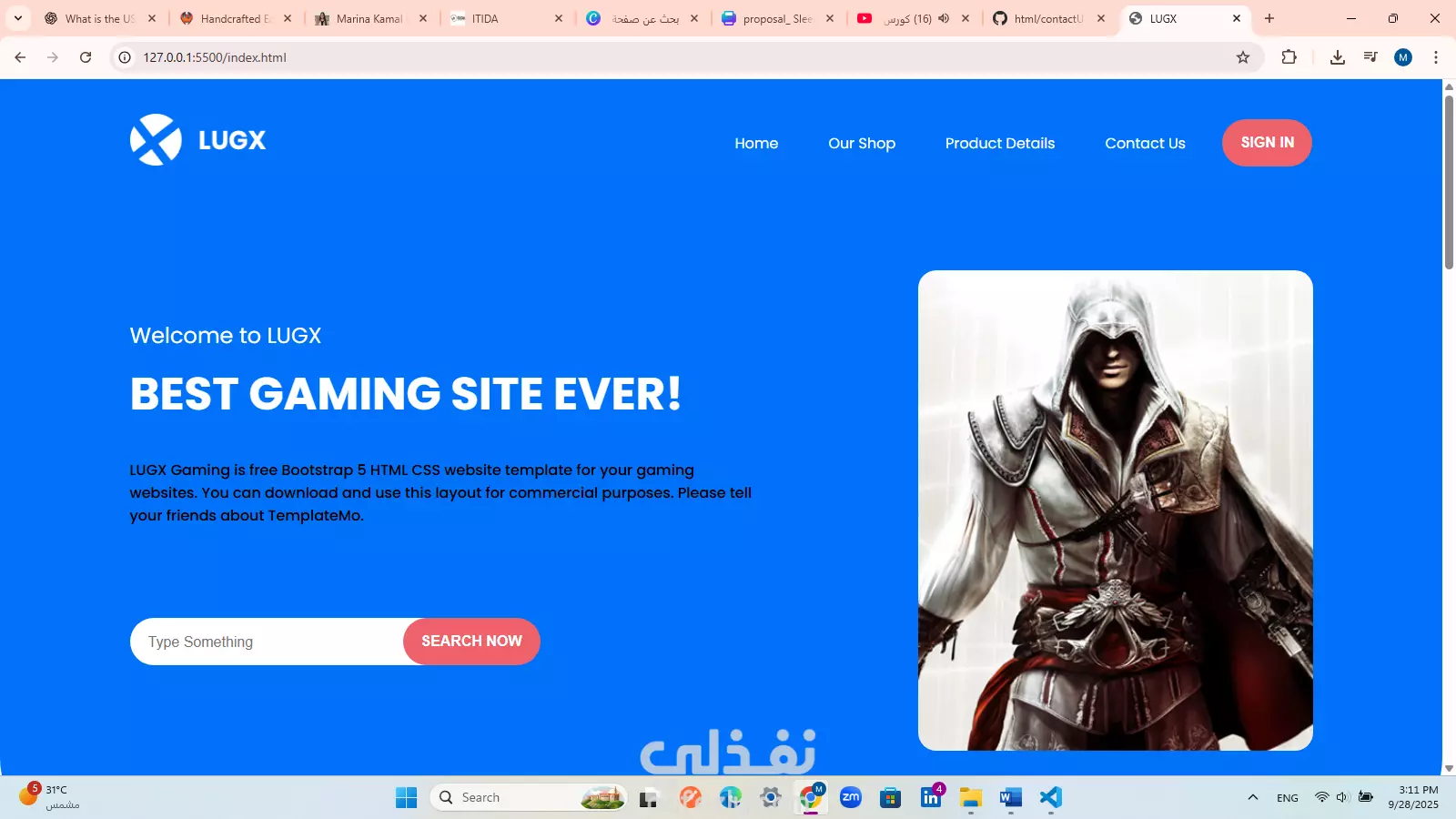Click the browser address bar URL
Viewport: 1456px width, 819px height.
215,57
